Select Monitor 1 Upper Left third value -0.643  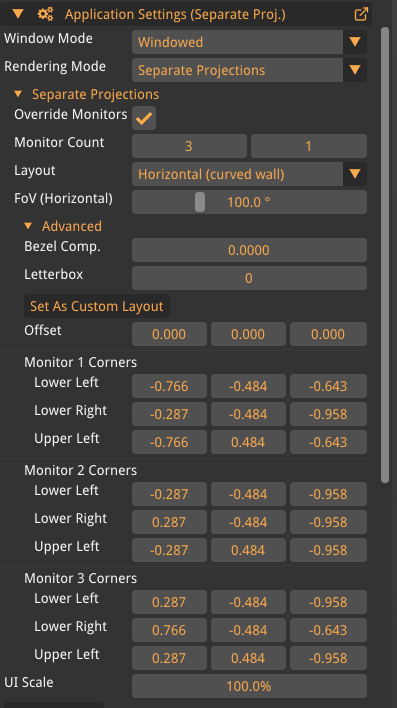(328, 442)
